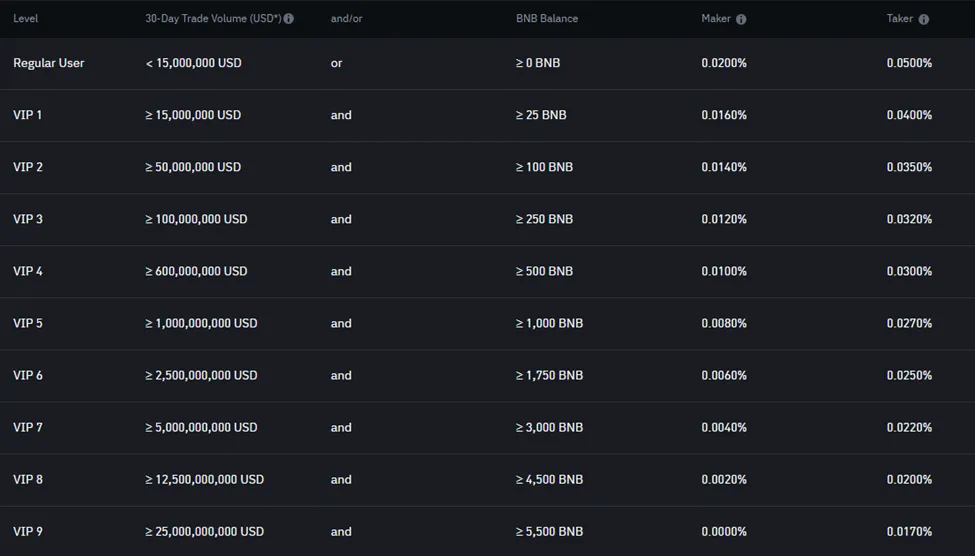
Task: Click the Maker fee info icon
Action: pyautogui.click(x=741, y=19)
